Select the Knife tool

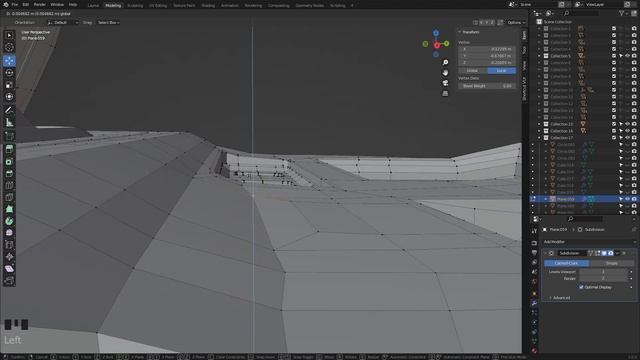click(x=9, y=197)
